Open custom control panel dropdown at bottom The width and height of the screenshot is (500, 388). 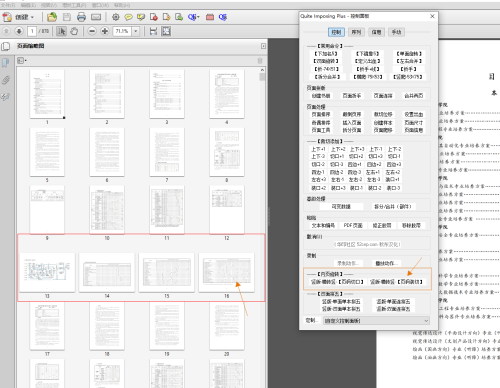pos(376,321)
